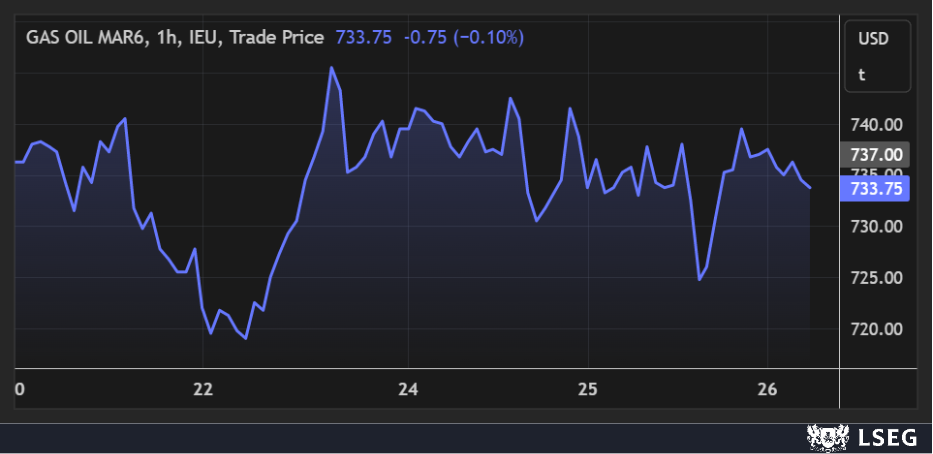Open the t unit selector
933x454 pixels.
[x=862, y=74]
